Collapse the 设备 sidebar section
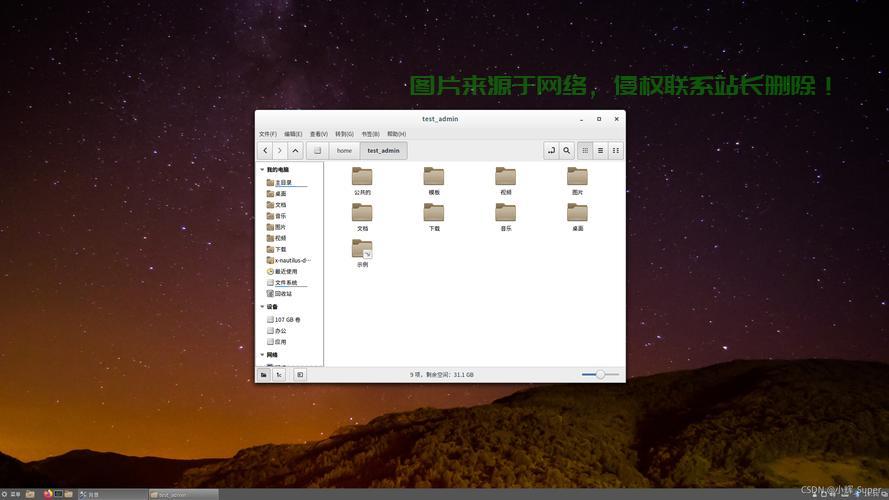The image size is (889, 500). click(x=262, y=307)
